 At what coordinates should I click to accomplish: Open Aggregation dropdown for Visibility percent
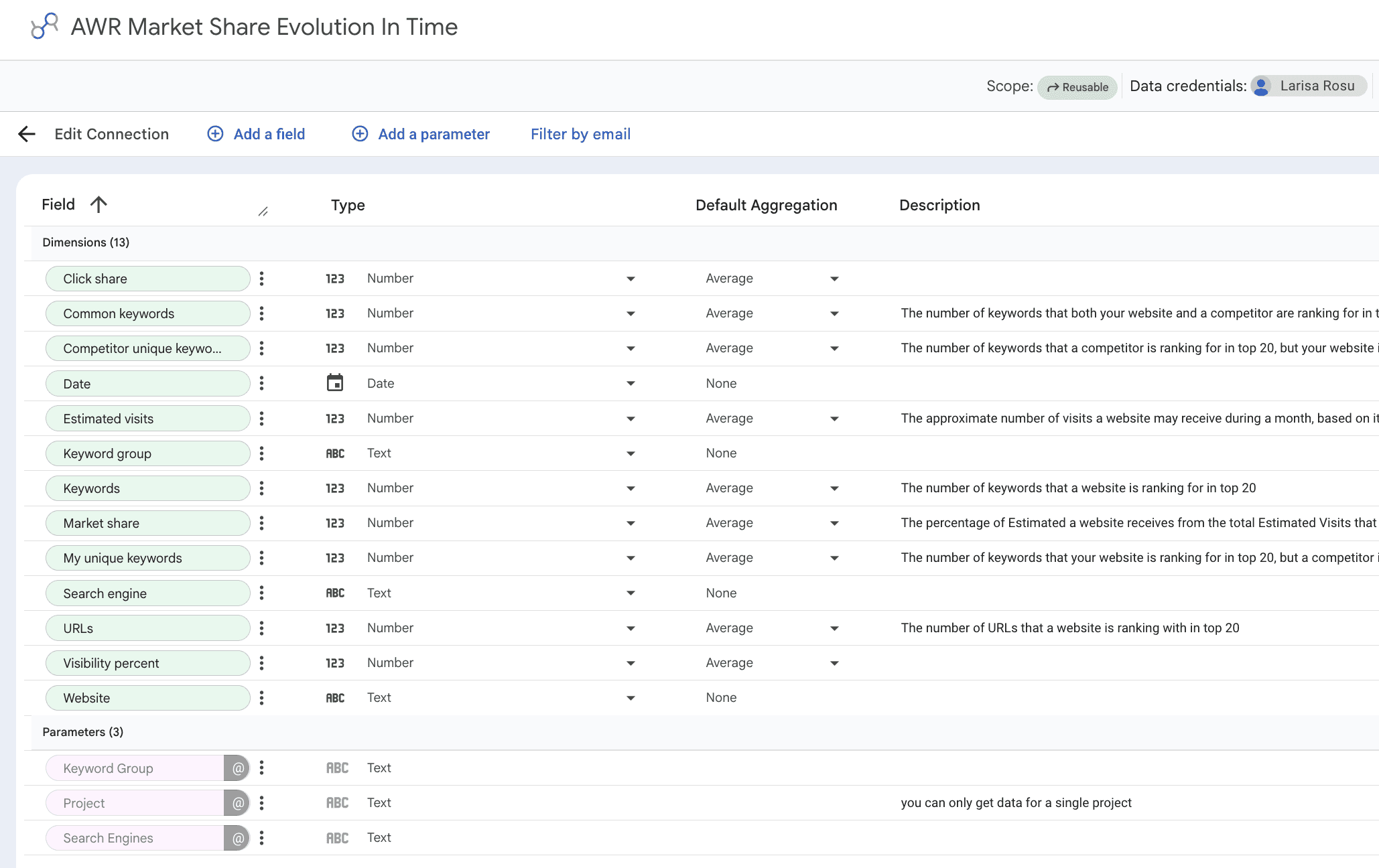pyautogui.click(x=834, y=663)
